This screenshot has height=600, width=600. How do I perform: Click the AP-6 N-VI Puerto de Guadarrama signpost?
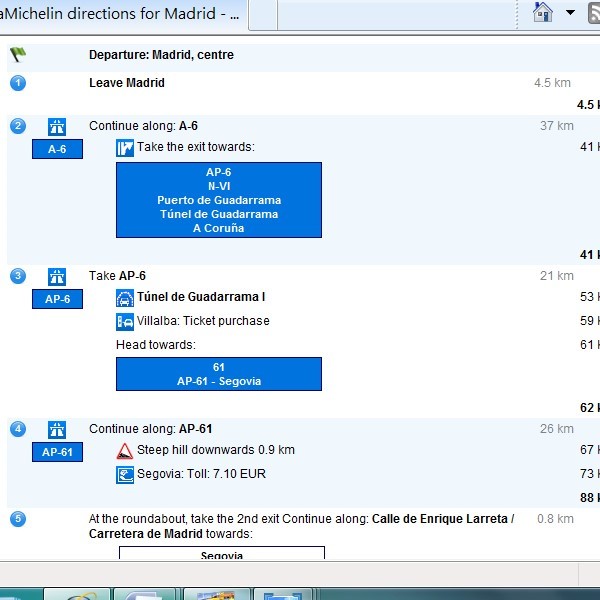[x=219, y=200]
